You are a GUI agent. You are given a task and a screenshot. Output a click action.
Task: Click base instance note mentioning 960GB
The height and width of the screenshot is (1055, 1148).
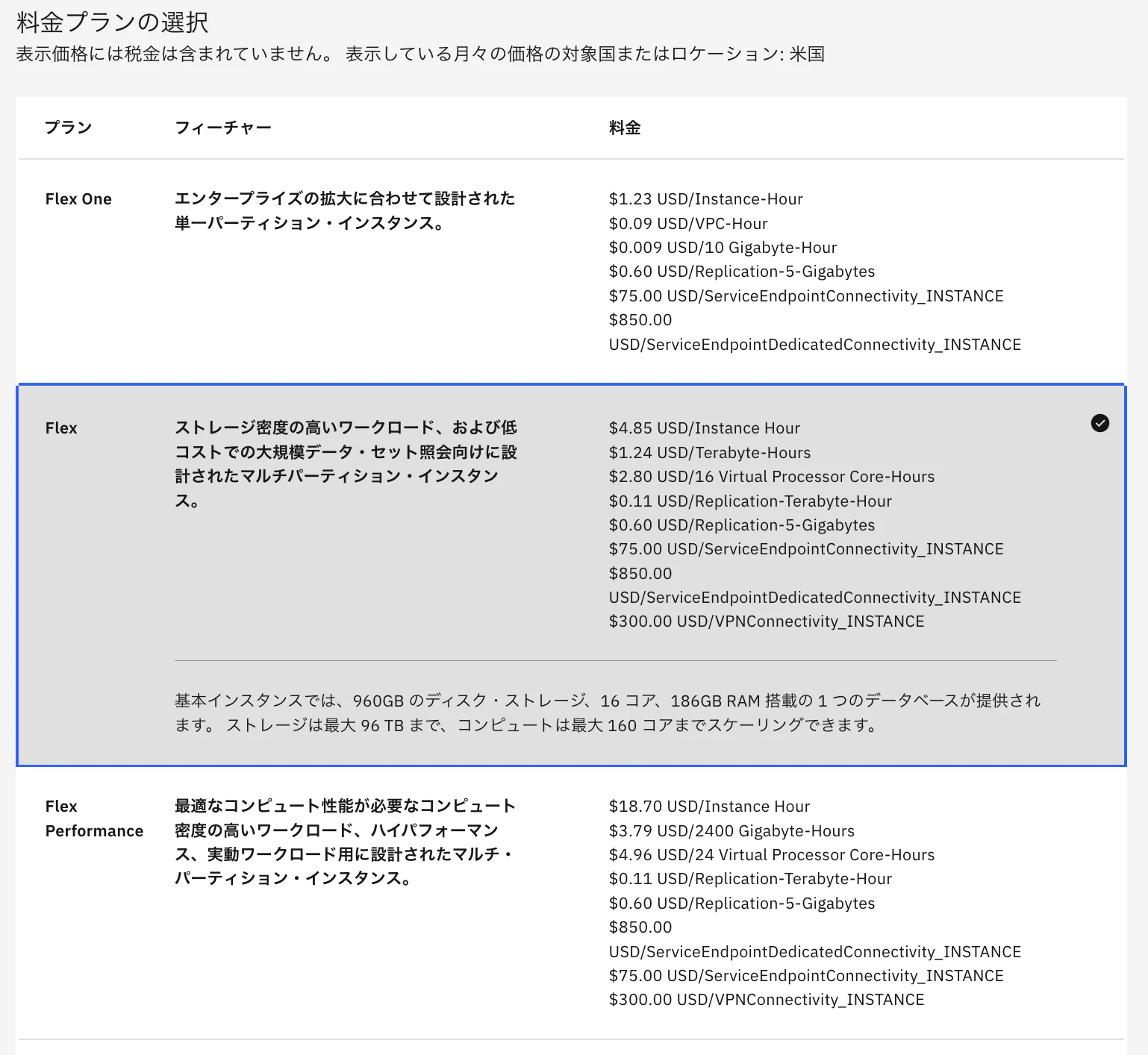(x=608, y=713)
